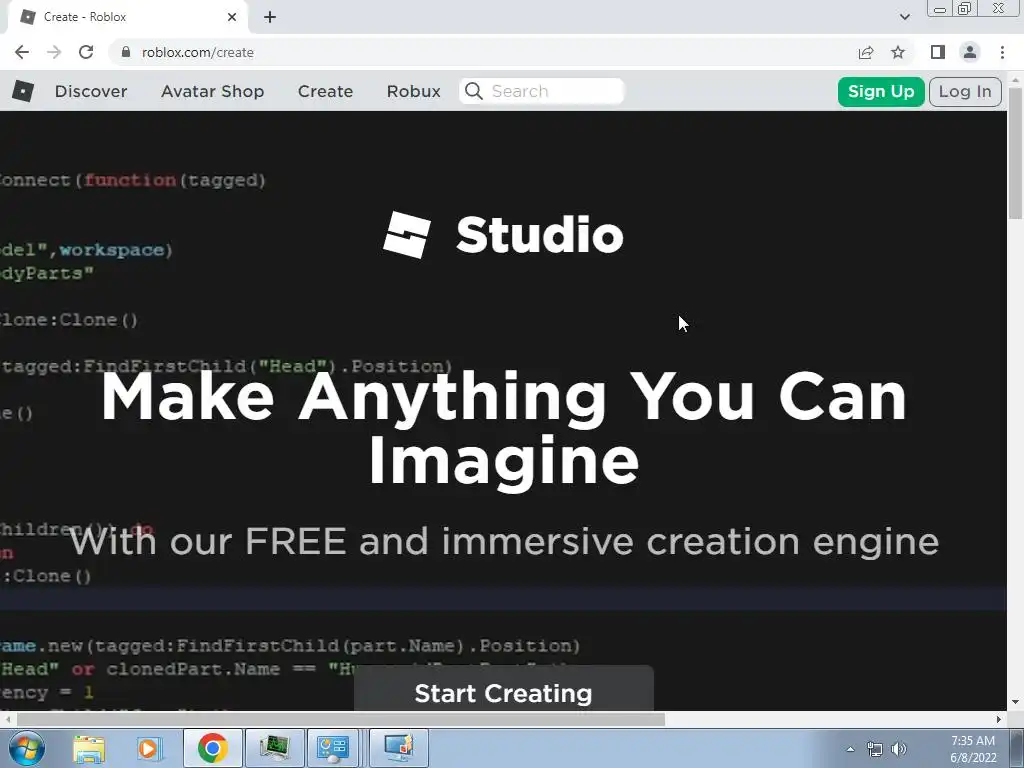
Task: Open the monitor-chip taskbar application
Action: (274, 748)
